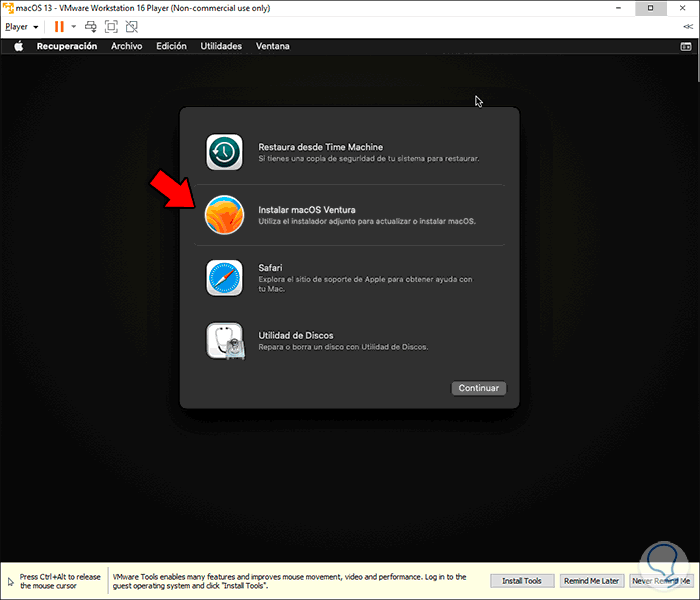
Task: Click Remind Me Later button
Action: pos(592,581)
